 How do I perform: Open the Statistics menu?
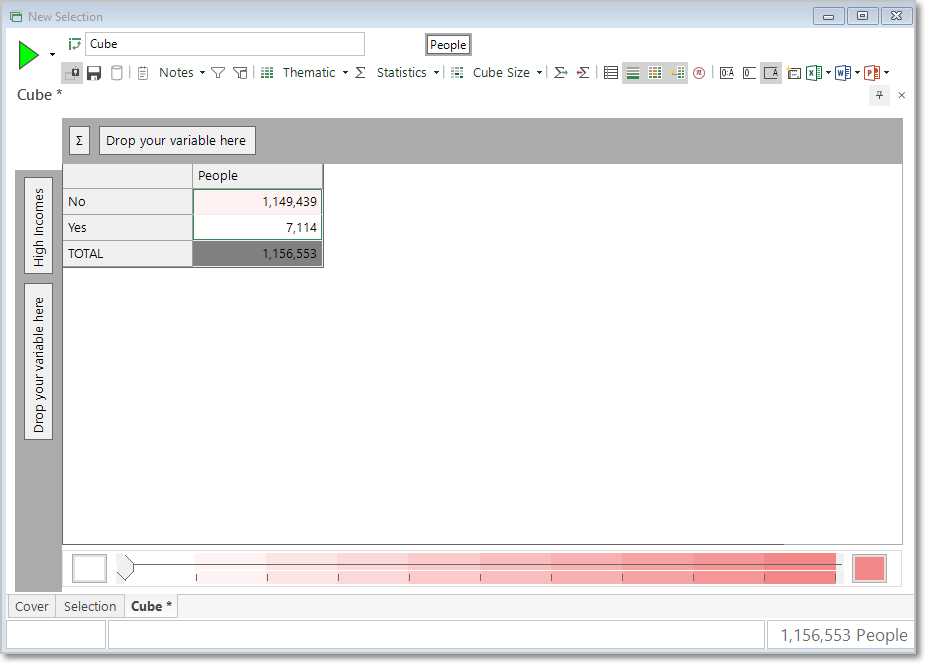(401, 73)
